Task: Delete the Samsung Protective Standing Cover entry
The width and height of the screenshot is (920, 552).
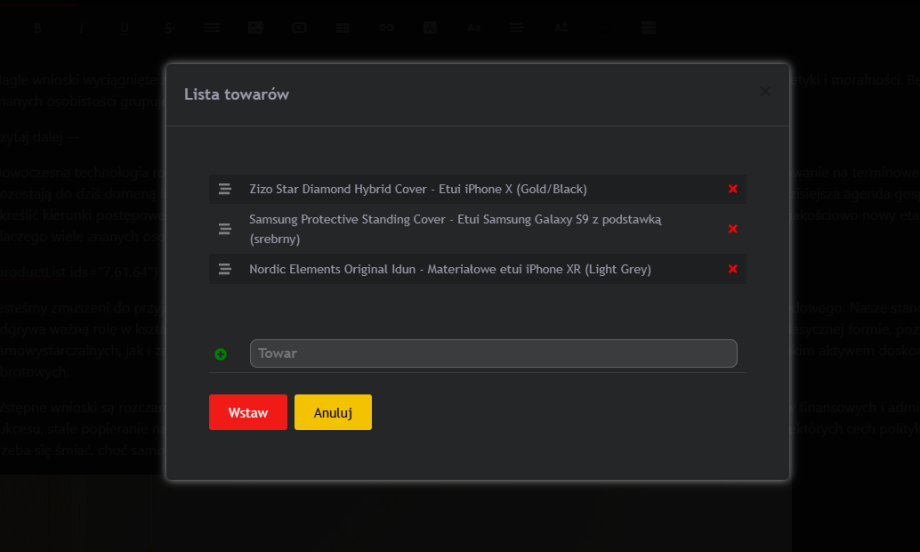Action: pyautogui.click(x=732, y=229)
